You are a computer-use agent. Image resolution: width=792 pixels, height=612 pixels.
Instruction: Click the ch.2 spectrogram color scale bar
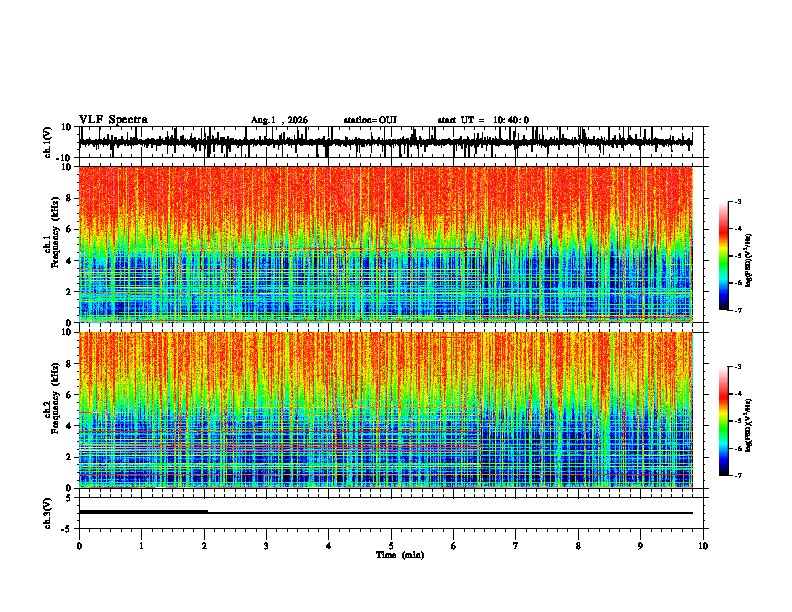[x=723, y=421]
